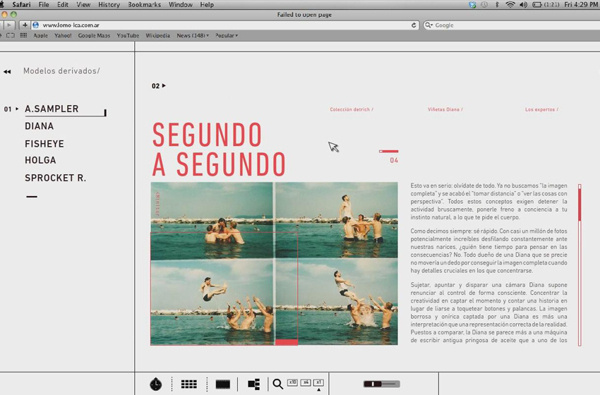Click the magnifying glass zoom icon
The height and width of the screenshot is (395, 600).
[x=278, y=384]
